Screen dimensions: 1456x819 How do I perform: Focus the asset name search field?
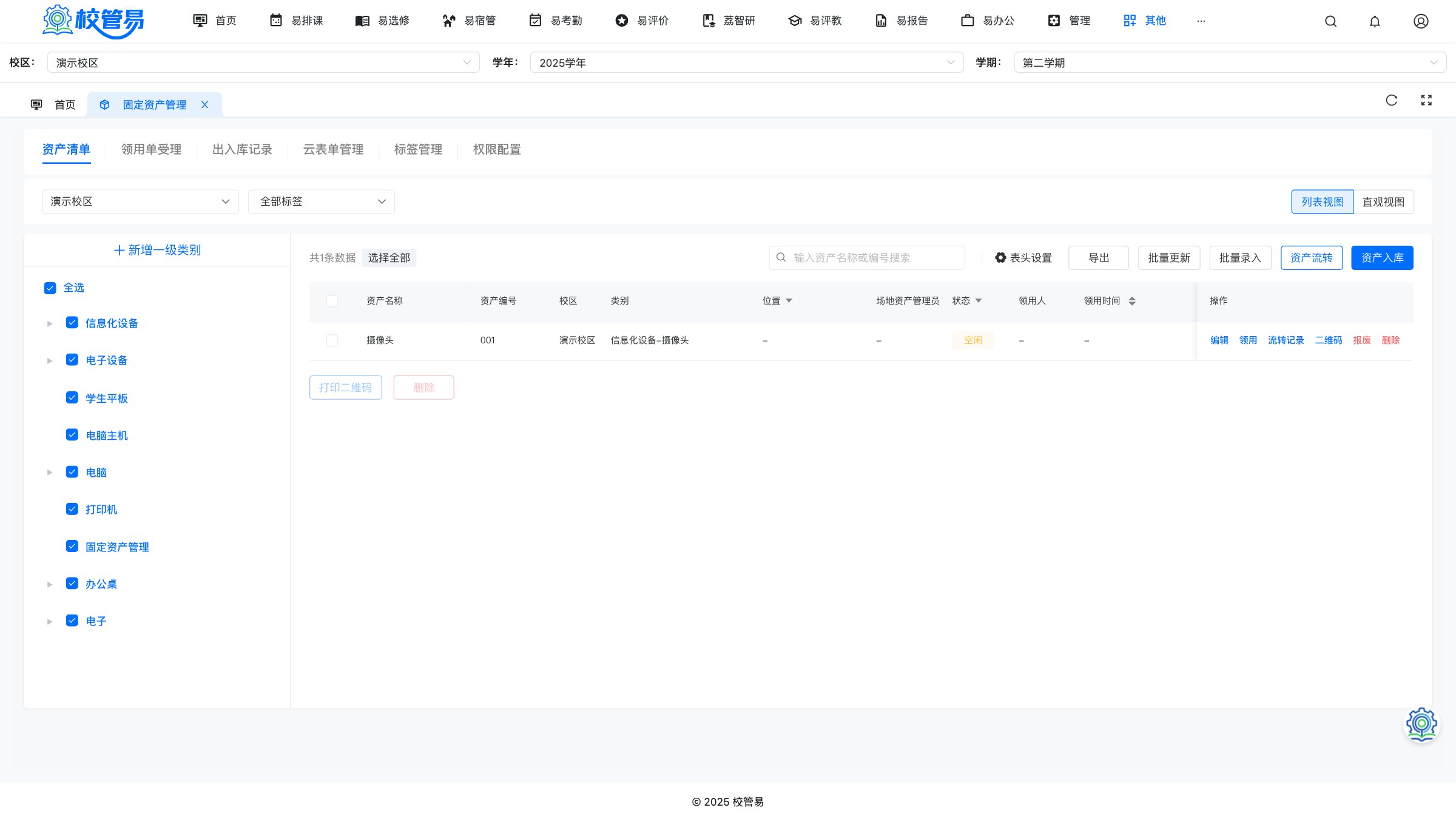coord(867,258)
